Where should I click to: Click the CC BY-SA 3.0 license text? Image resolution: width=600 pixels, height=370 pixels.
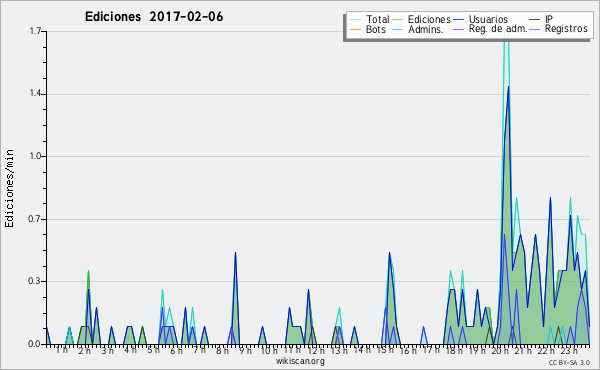[569, 363]
